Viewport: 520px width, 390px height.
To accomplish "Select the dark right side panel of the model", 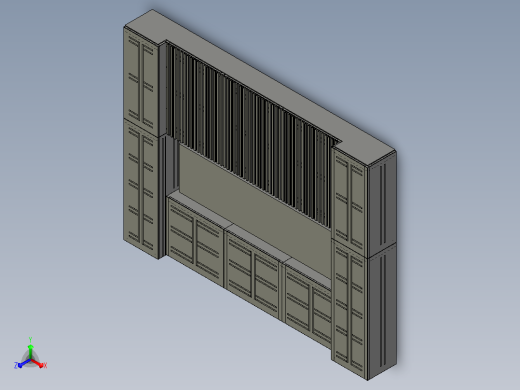I will tap(382, 265).
